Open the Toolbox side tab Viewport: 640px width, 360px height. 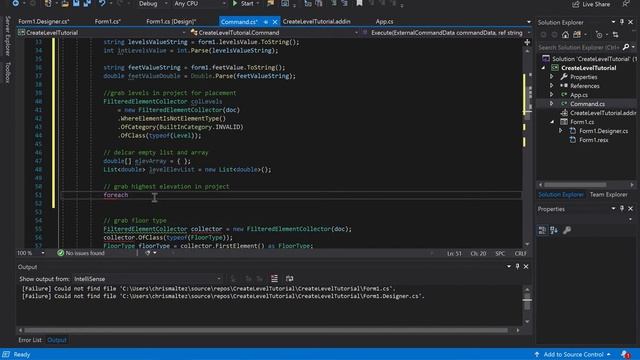(7, 73)
